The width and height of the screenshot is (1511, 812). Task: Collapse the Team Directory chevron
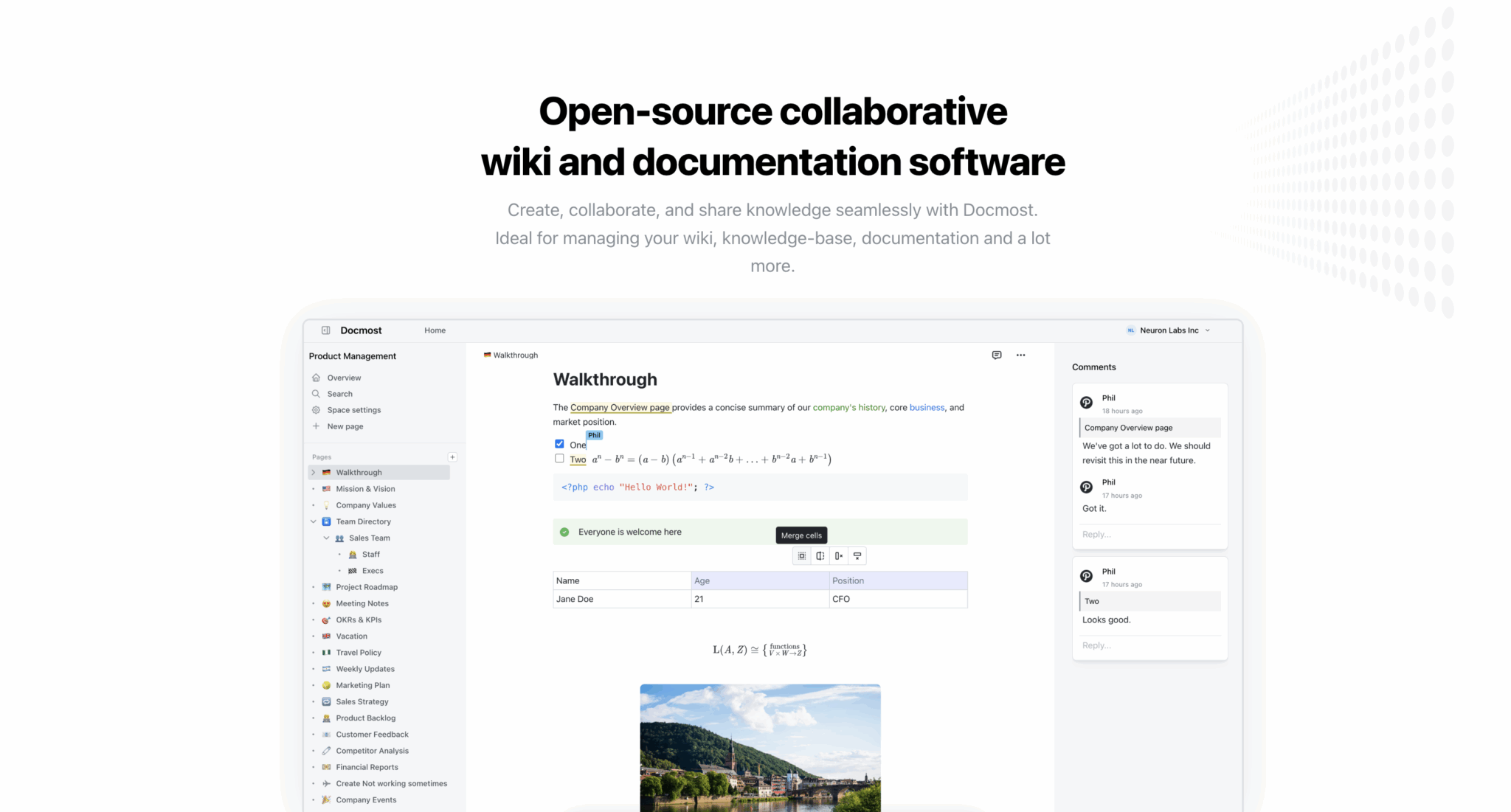pos(314,521)
